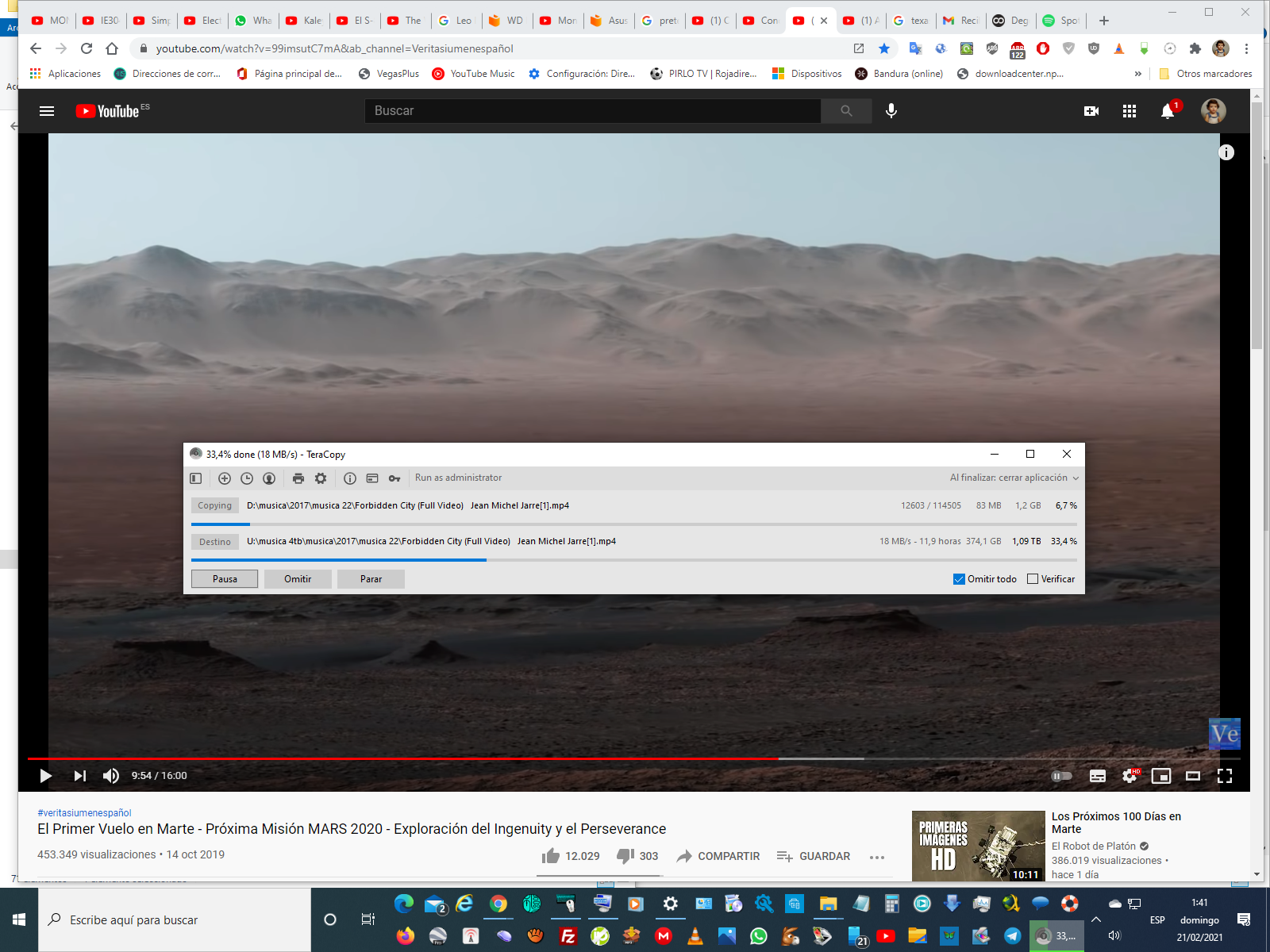Open the YouTube hamburger guide menu
Image resolution: width=1270 pixels, height=952 pixels.
pos(47,111)
